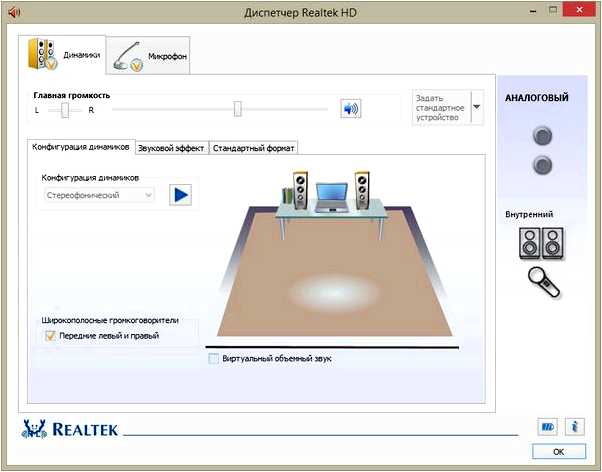Open the information icon near OK
602x472 pixels.
(574, 426)
